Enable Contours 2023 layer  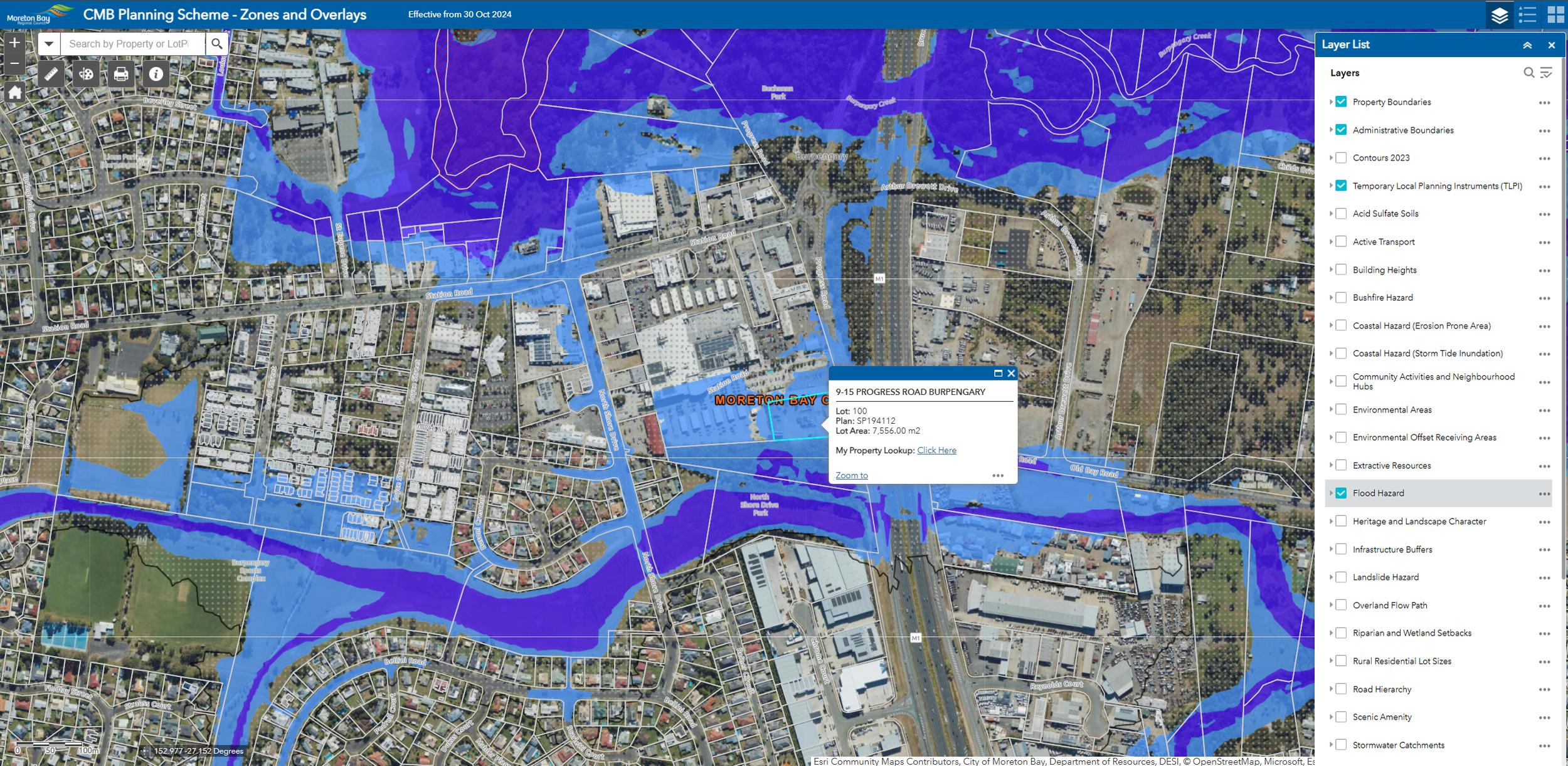coord(1341,158)
